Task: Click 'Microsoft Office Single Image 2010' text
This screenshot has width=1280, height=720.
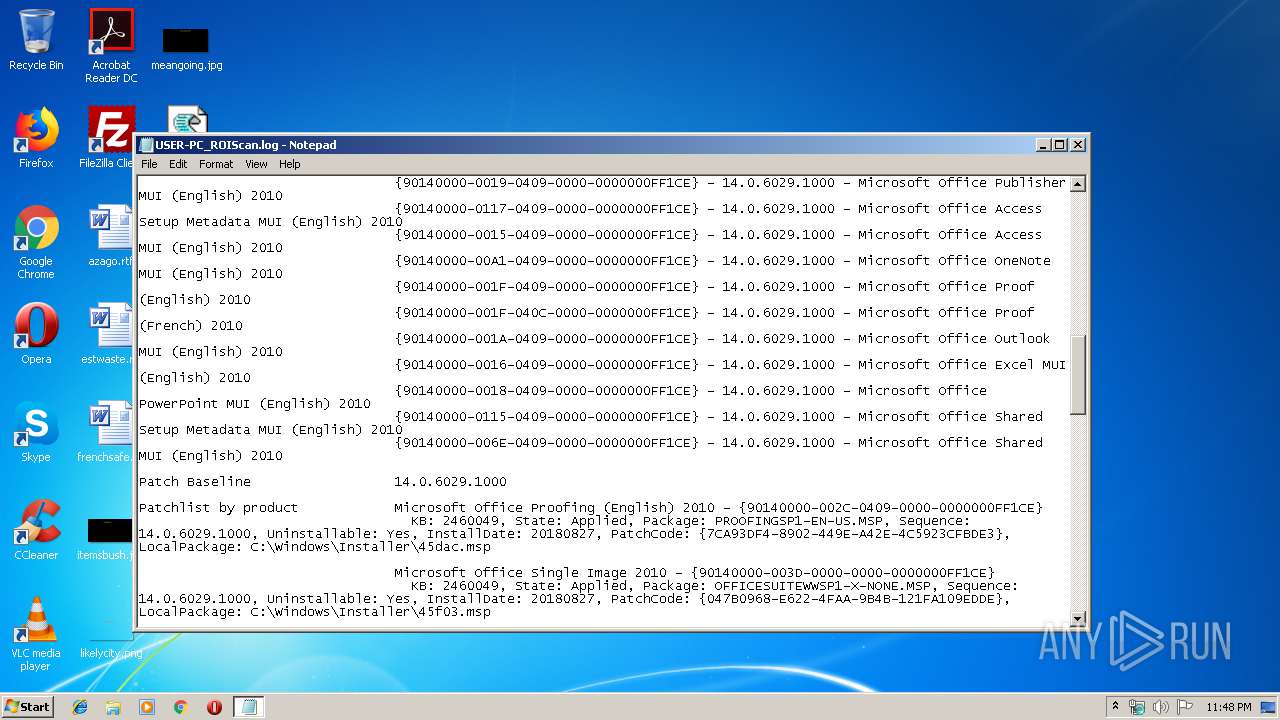Action: (x=530, y=573)
